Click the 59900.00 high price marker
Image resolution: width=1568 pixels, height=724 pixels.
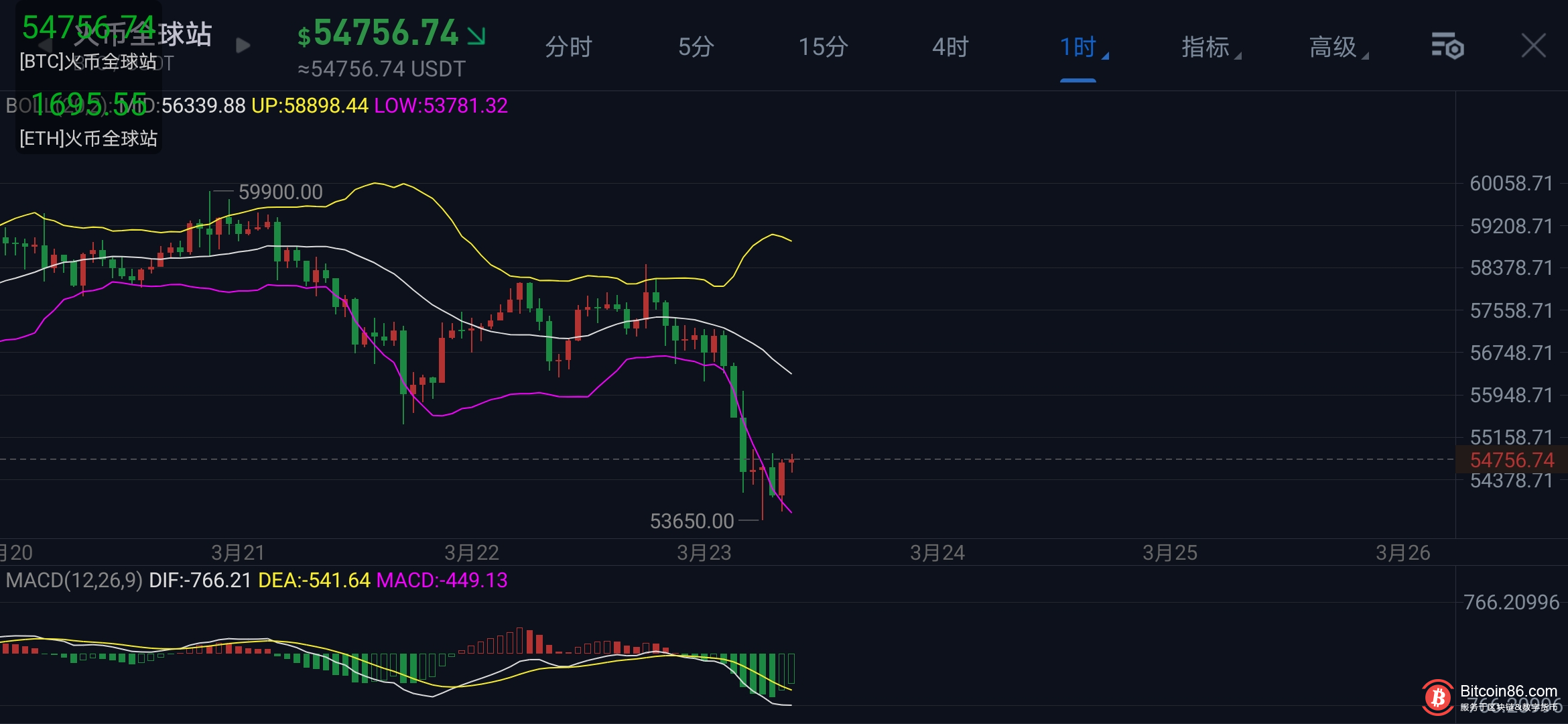pyautogui.click(x=280, y=192)
